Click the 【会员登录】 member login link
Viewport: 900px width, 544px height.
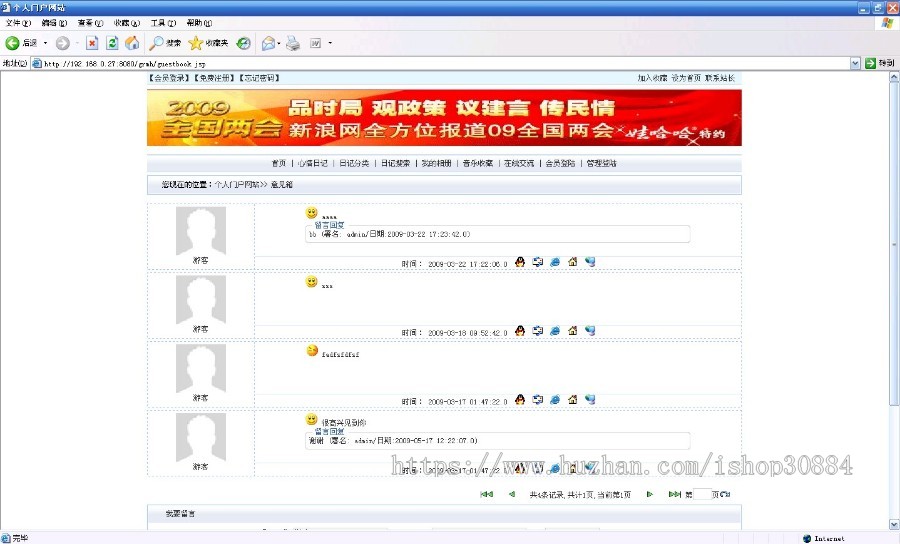click(x=169, y=78)
